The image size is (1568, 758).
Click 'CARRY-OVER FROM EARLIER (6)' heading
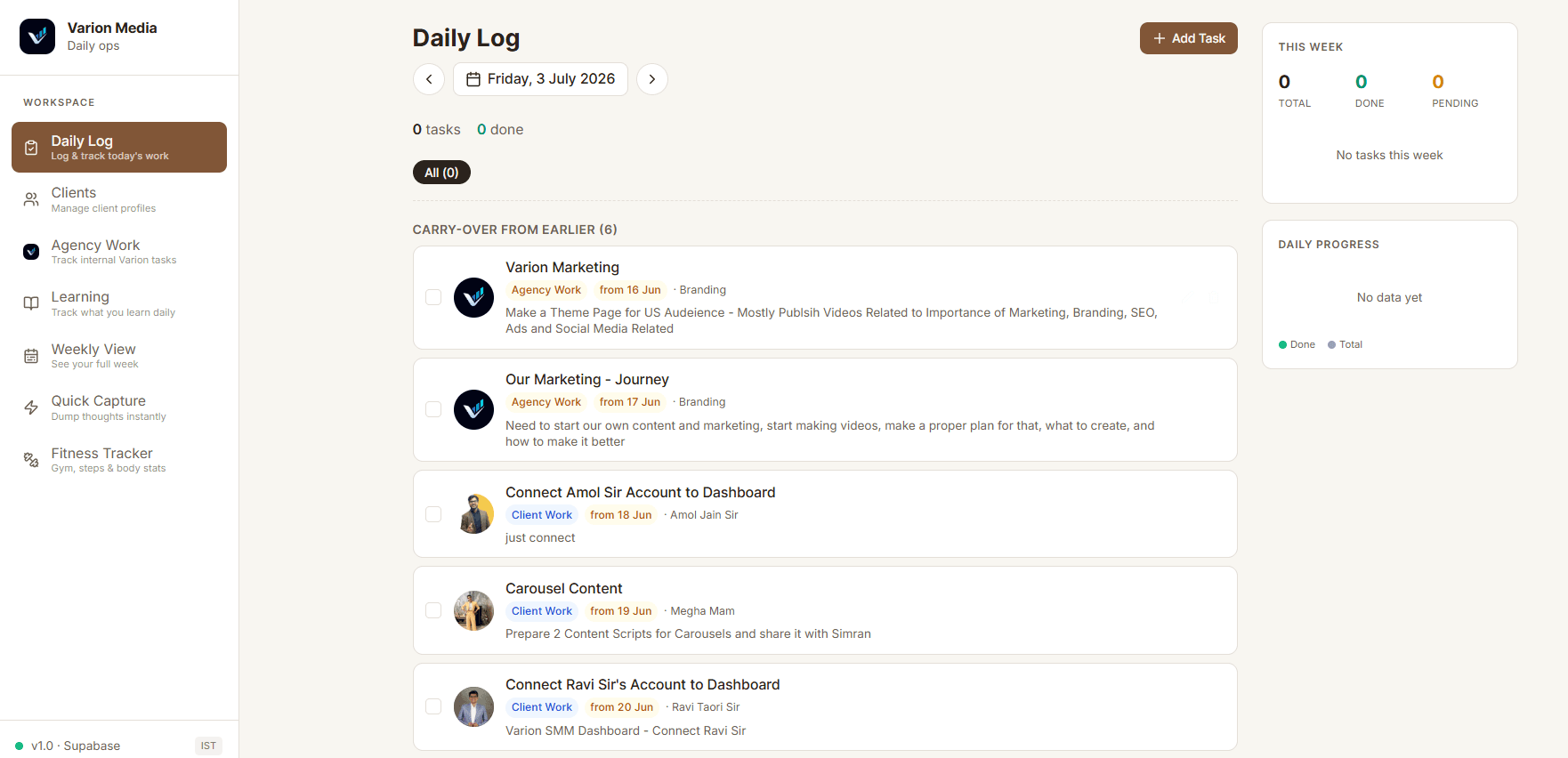tap(515, 230)
